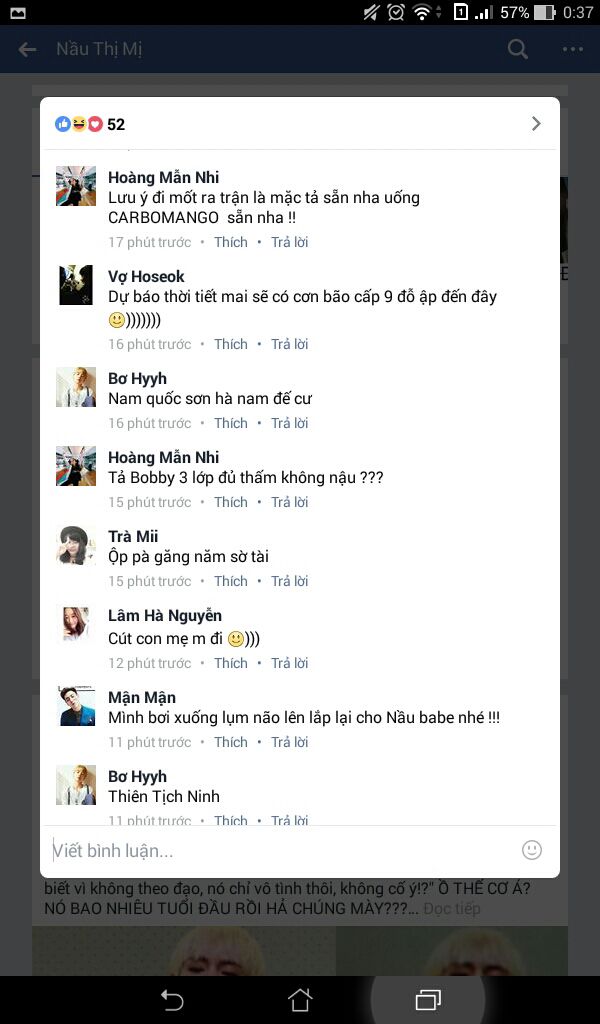
Task: Expand post text via Đọc tiếp
Action: coord(452,908)
